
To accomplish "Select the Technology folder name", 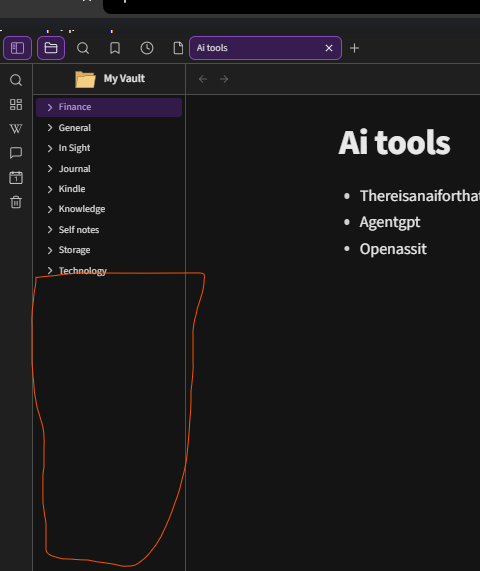I will [83, 271].
